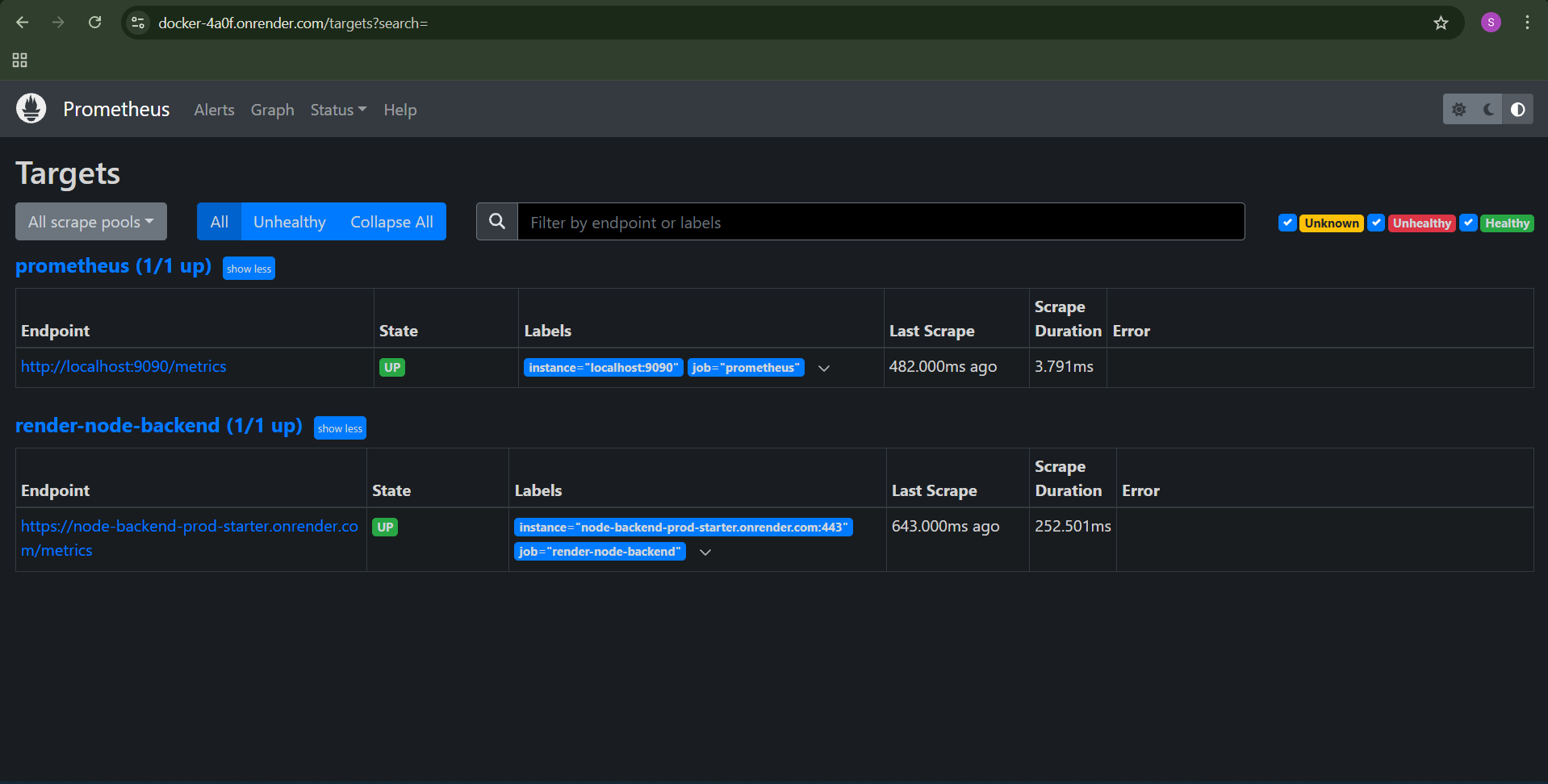
Task: Expand labels for the prometheus target
Action: click(x=824, y=368)
